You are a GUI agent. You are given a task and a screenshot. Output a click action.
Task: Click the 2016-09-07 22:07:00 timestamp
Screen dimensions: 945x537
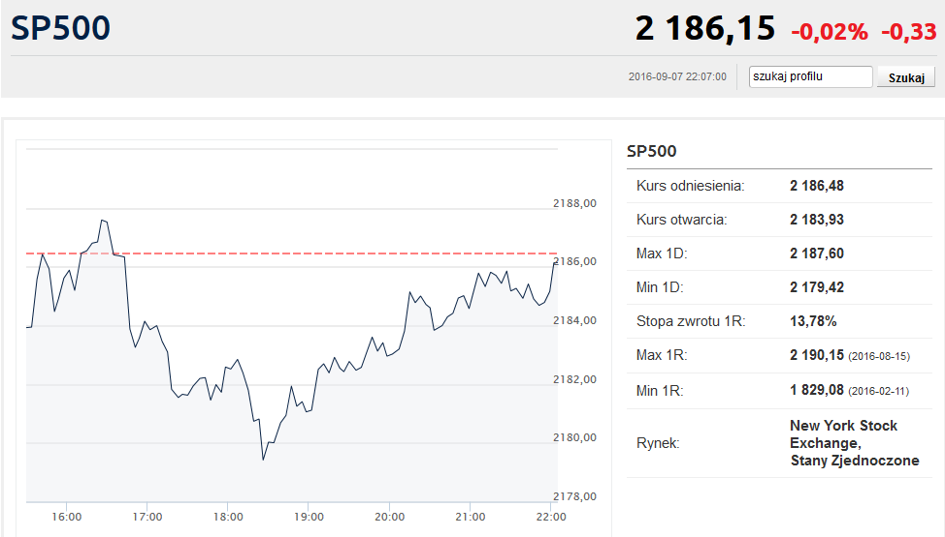pyautogui.click(x=677, y=77)
